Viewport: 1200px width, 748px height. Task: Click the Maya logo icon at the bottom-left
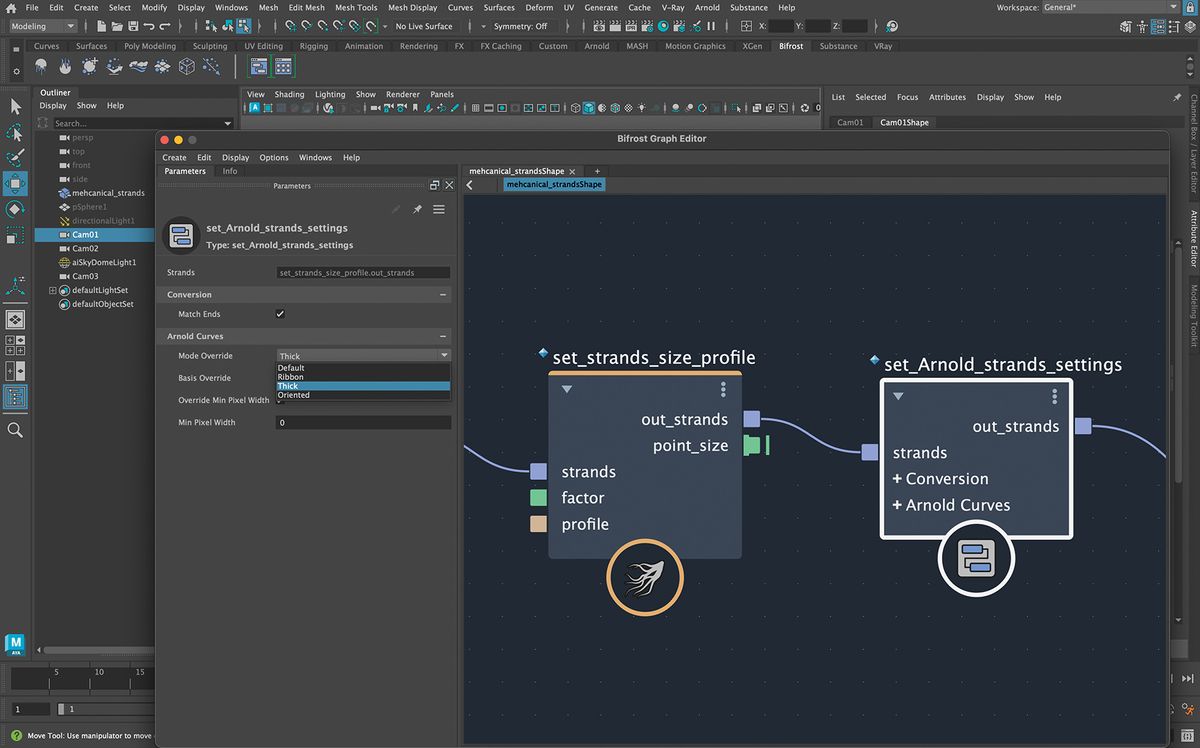click(x=14, y=645)
